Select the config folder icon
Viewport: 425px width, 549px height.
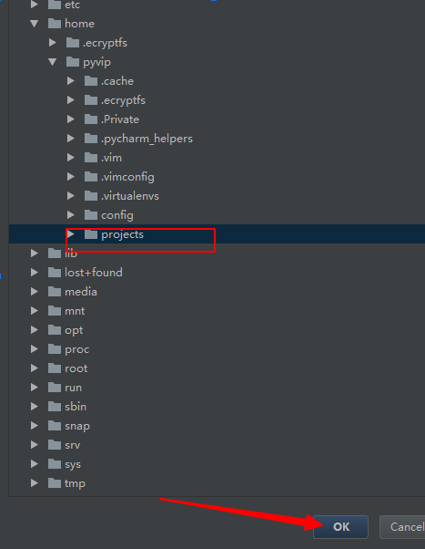coord(91,215)
